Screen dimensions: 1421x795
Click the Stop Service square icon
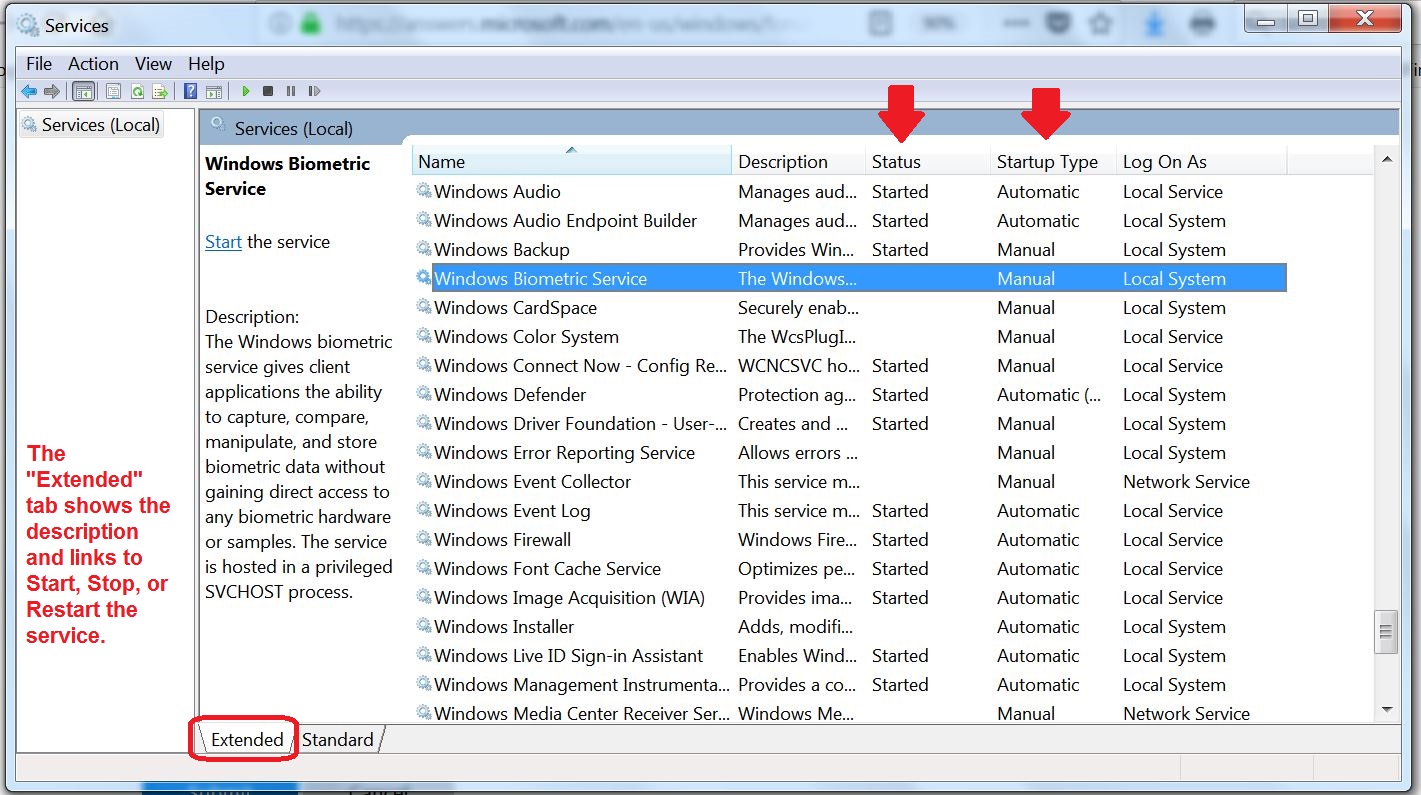(x=268, y=91)
